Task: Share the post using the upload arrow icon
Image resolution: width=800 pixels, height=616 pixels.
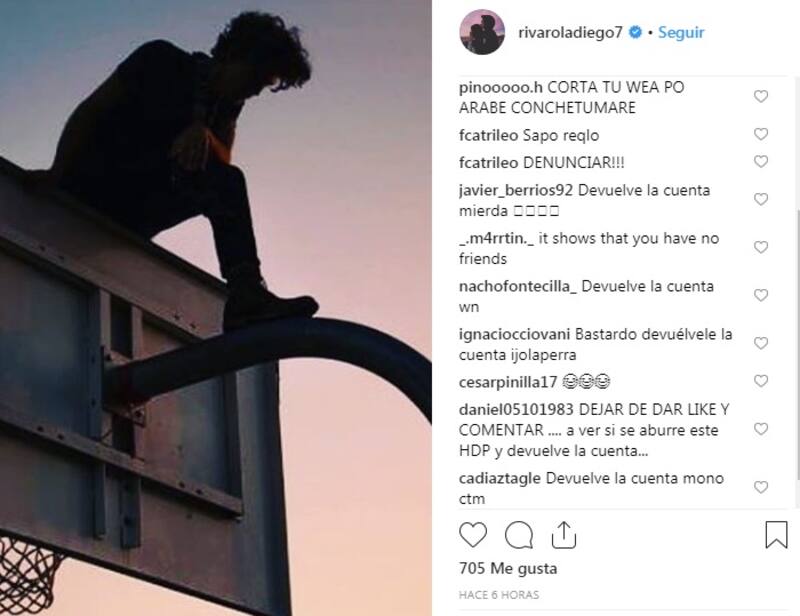Action: (564, 534)
